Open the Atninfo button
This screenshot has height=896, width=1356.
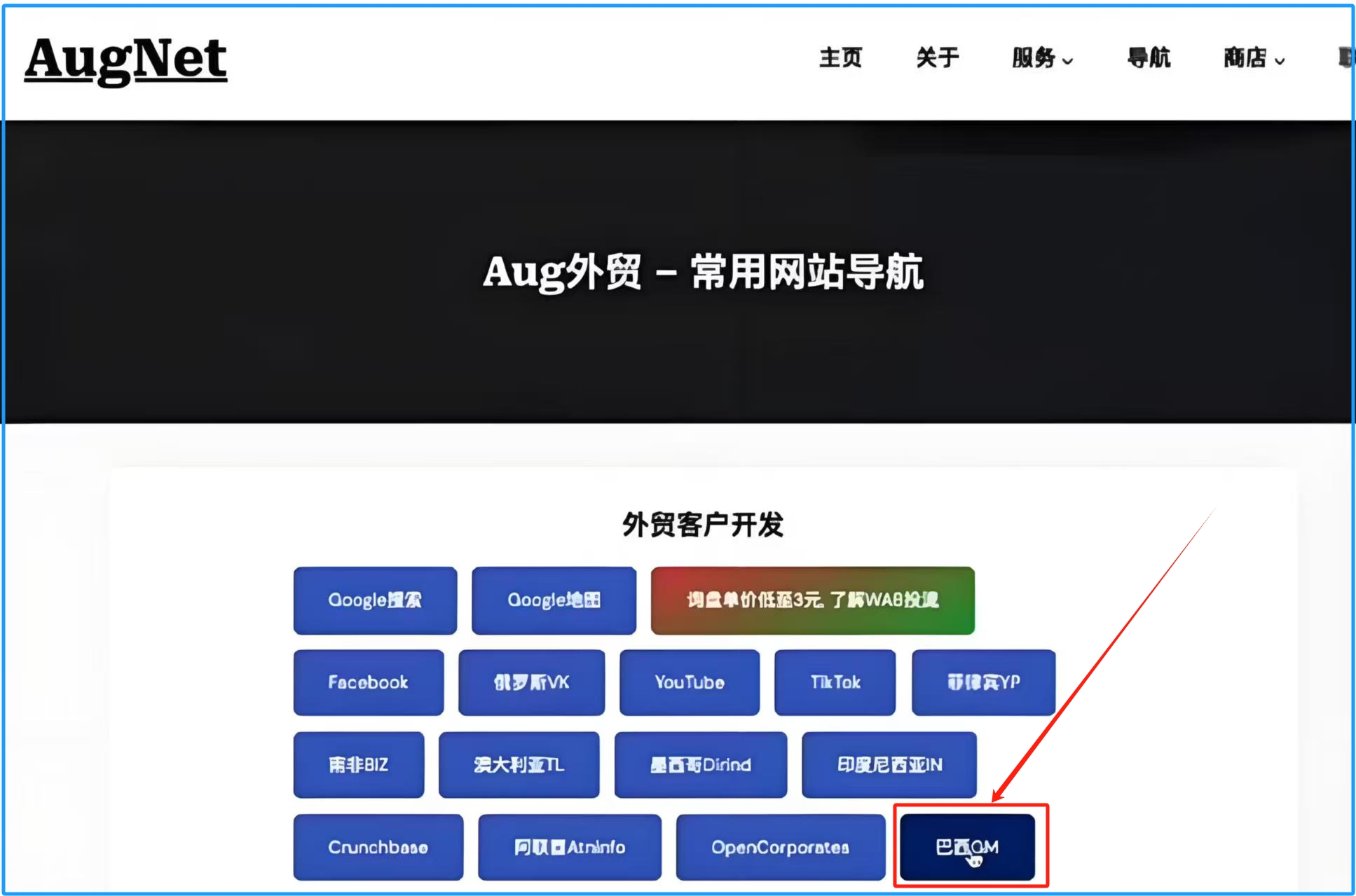tap(570, 847)
